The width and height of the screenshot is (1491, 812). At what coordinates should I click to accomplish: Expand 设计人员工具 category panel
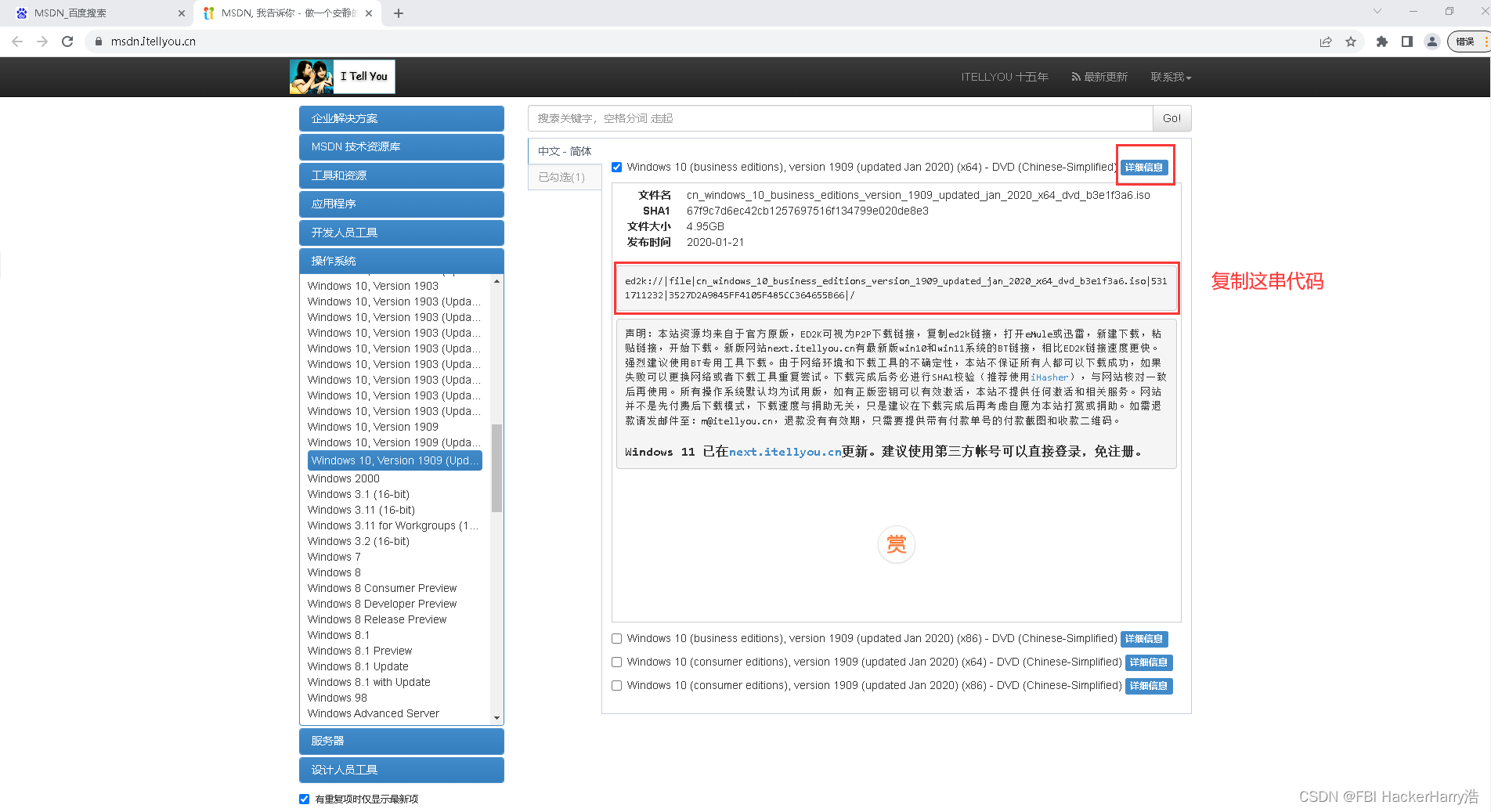point(402,770)
